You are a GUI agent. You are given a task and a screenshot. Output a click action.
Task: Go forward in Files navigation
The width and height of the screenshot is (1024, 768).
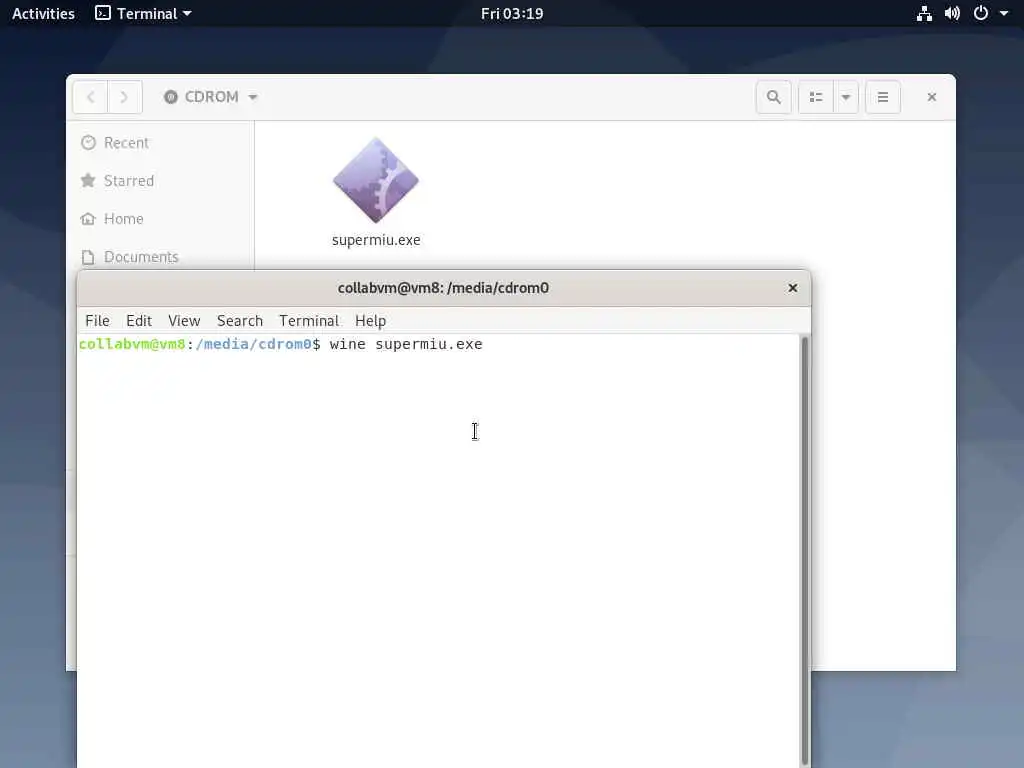point(124,97)
